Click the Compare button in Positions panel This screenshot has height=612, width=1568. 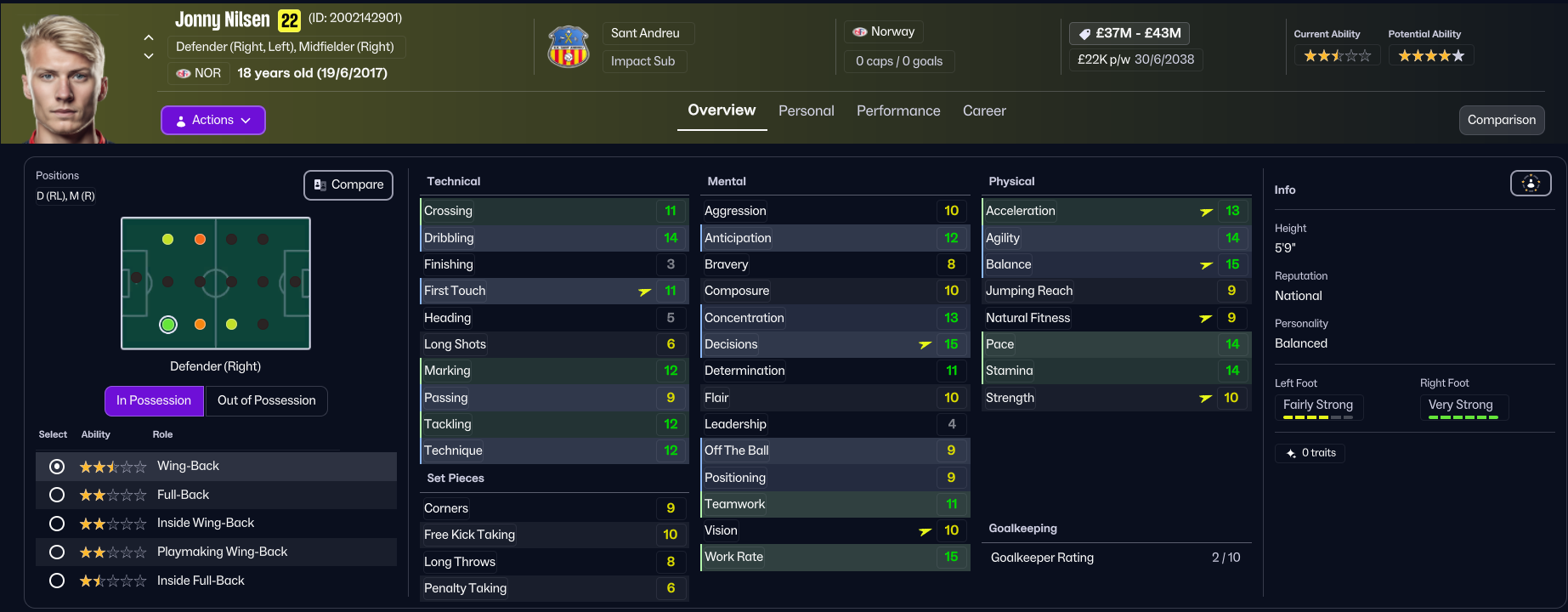tap(348, 184)
